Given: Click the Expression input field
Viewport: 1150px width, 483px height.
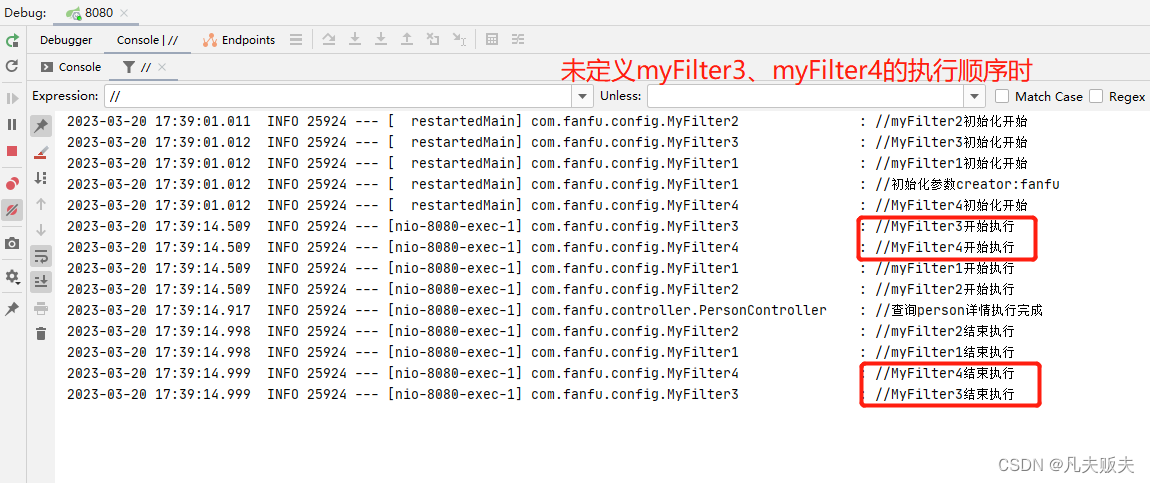Looking at the screenshot, I should pos(340,96).
